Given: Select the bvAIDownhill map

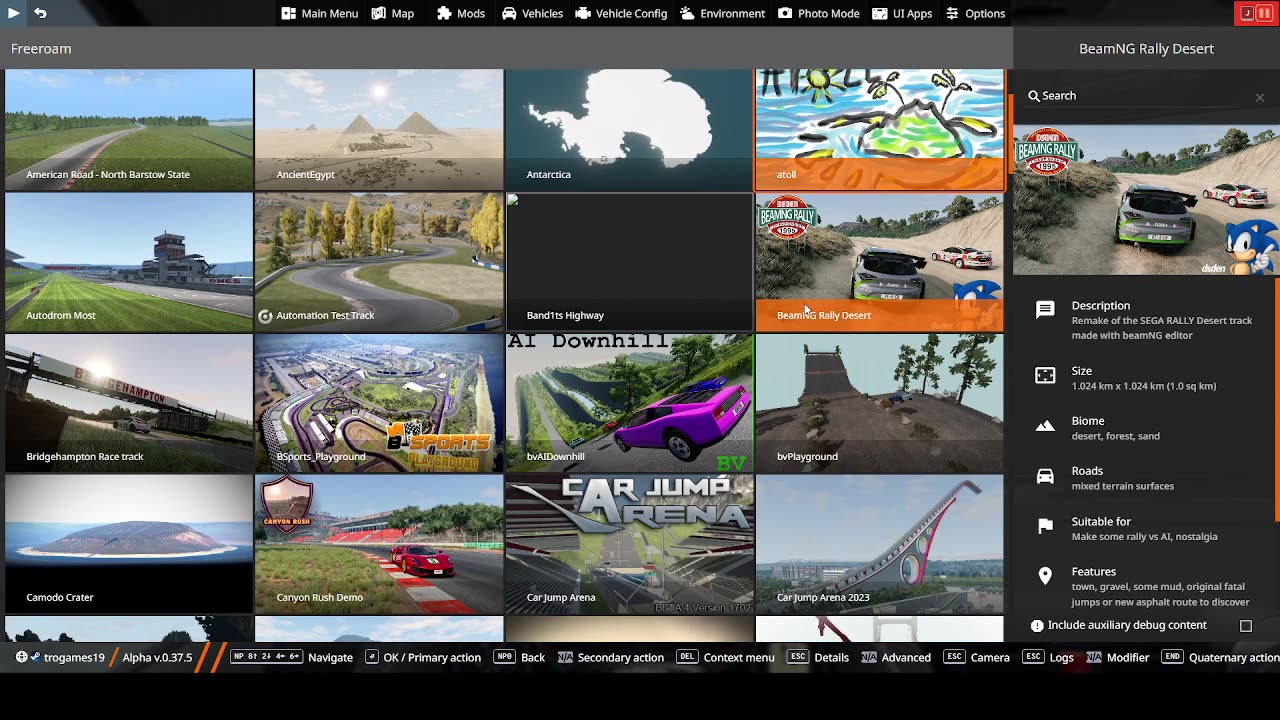Looking at the screenshot, I should click(629, 403).
